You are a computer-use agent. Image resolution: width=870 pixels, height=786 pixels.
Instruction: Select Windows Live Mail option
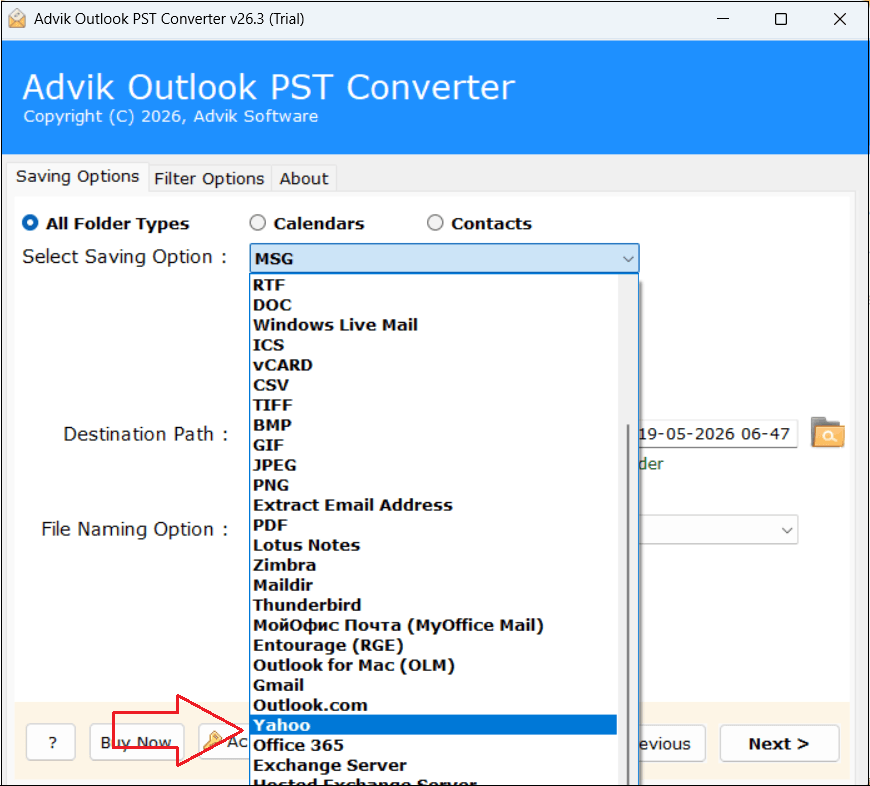click(434, 325)
